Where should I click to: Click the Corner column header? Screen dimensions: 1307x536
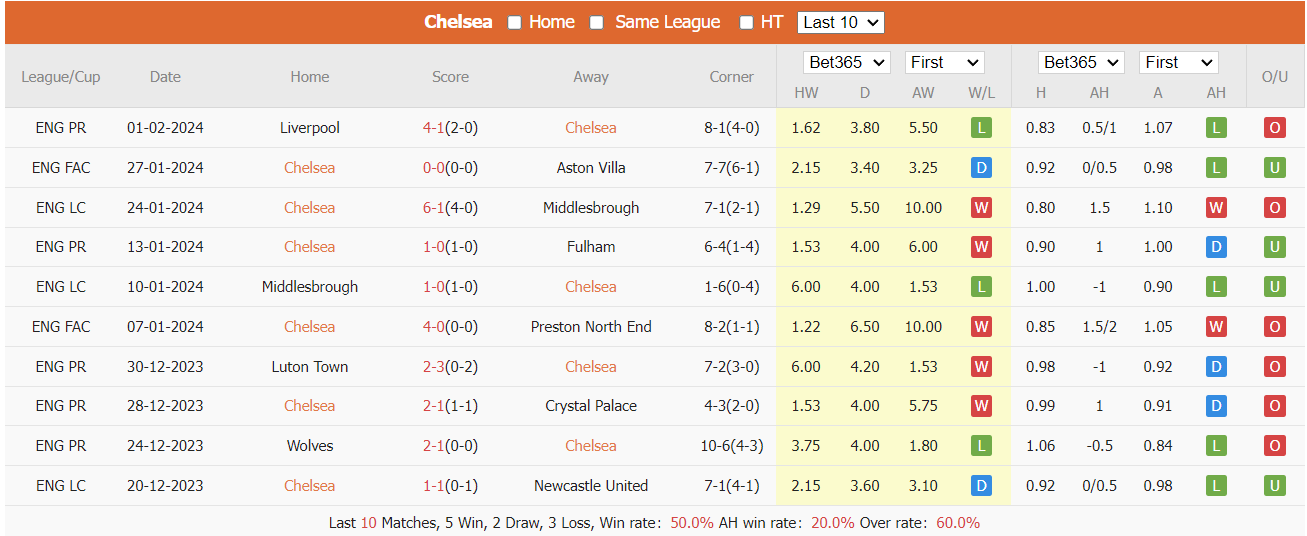pos(731,77)
